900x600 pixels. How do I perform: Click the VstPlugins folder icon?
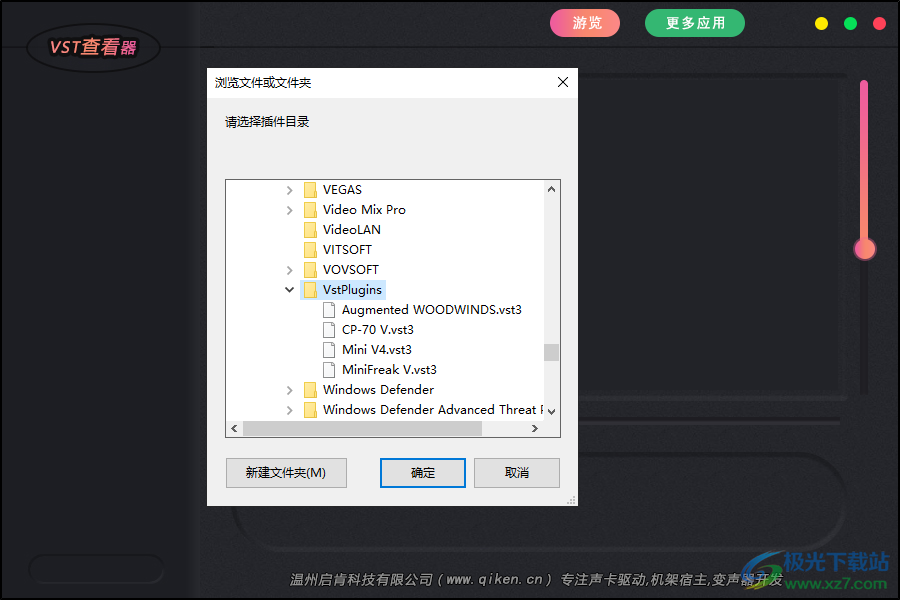tap(310, 289)
